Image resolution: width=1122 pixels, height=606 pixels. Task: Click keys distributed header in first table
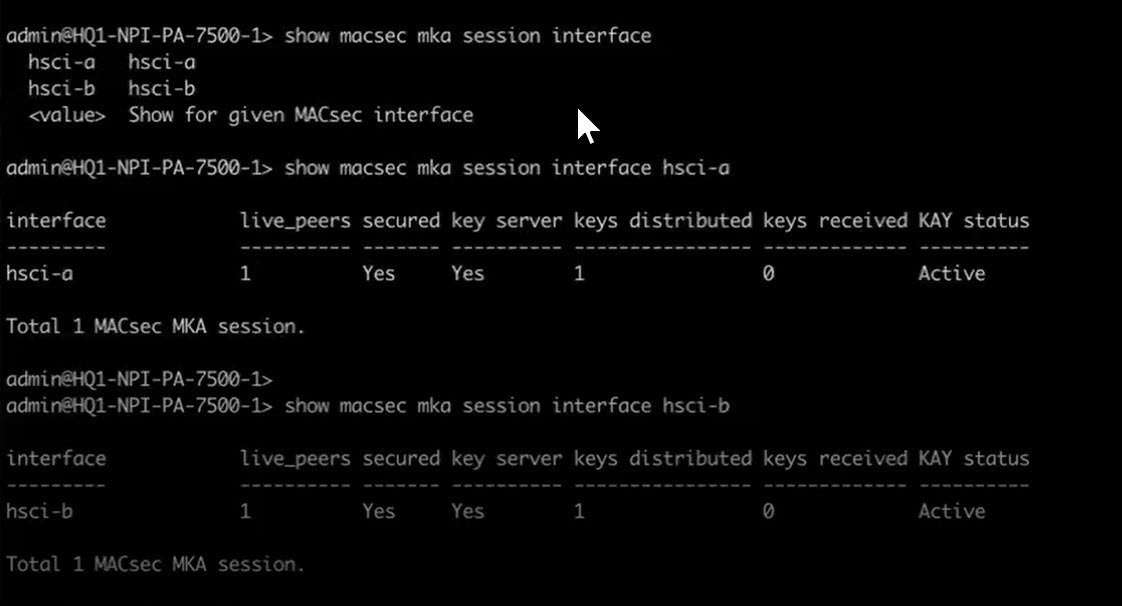662,221
